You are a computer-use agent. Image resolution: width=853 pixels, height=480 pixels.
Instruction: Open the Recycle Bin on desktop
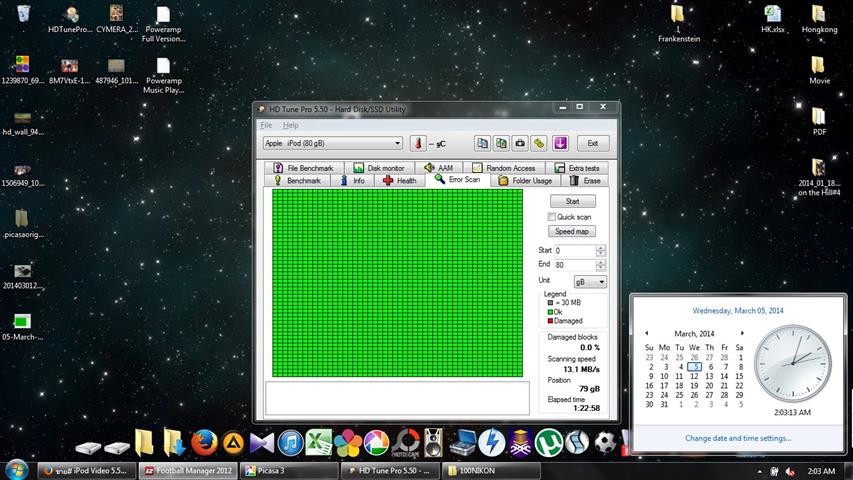point(24,13)
